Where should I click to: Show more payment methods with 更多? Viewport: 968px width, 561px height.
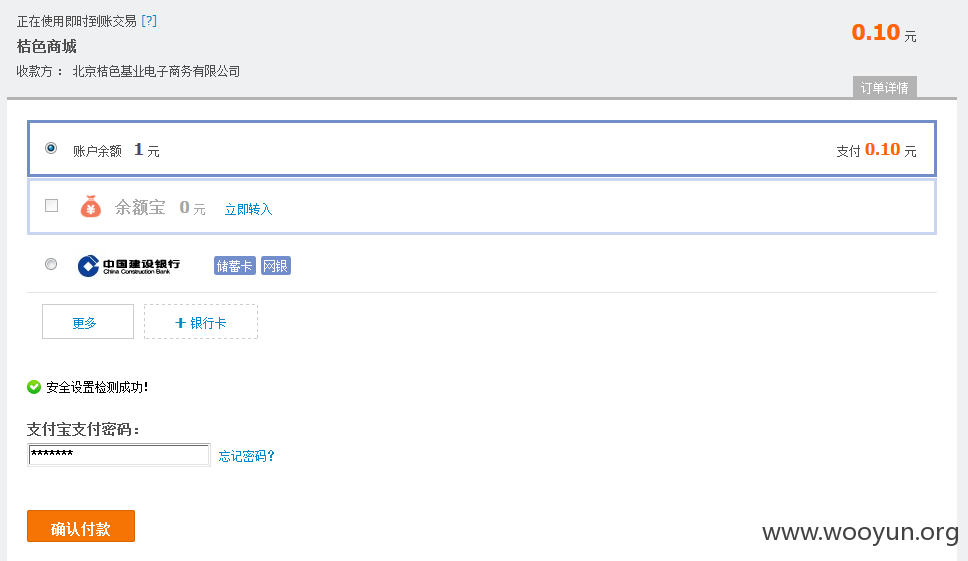[88, 322]
